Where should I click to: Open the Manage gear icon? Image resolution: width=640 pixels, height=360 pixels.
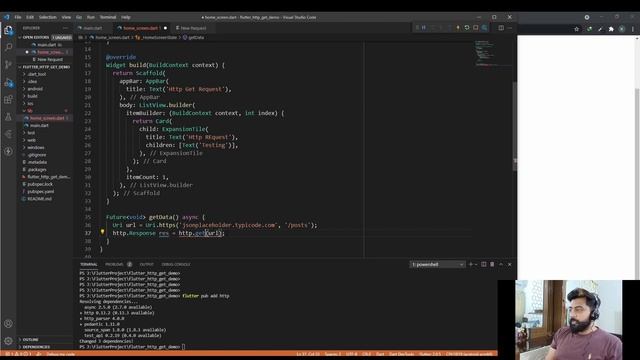8,341
